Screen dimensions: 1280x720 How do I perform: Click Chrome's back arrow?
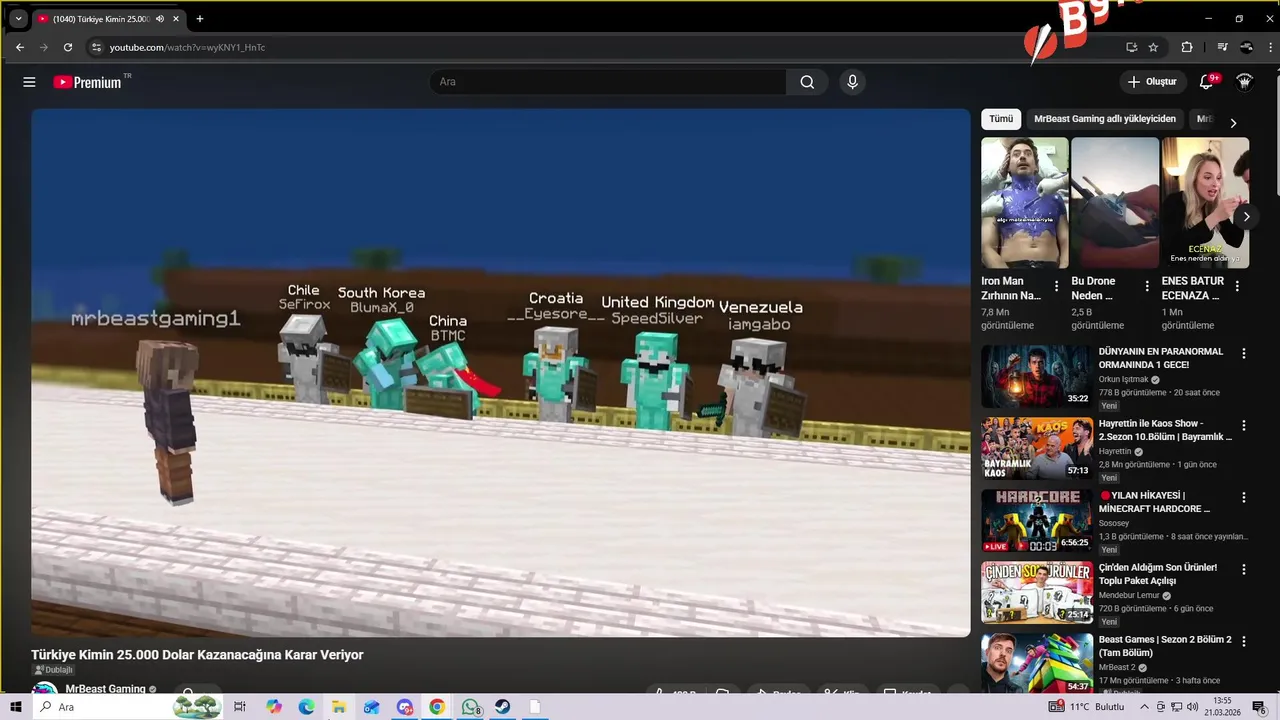19,47
